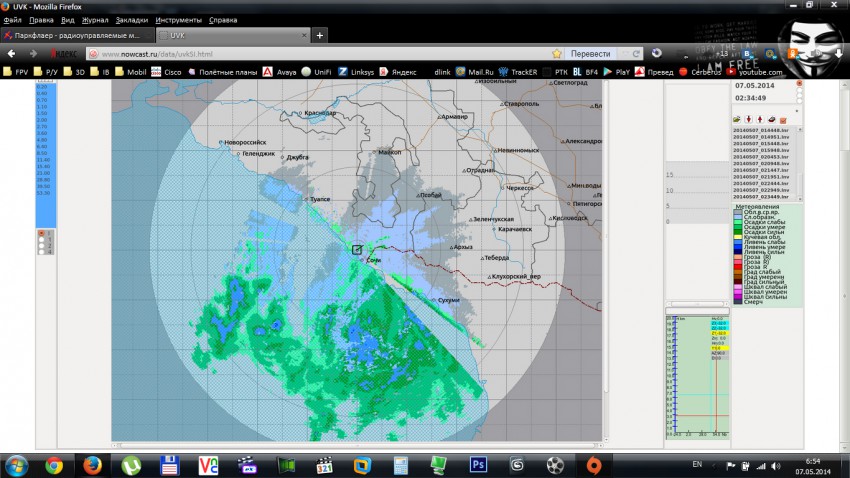Click the open-folder icon above file list

click(x=737, y=118)
